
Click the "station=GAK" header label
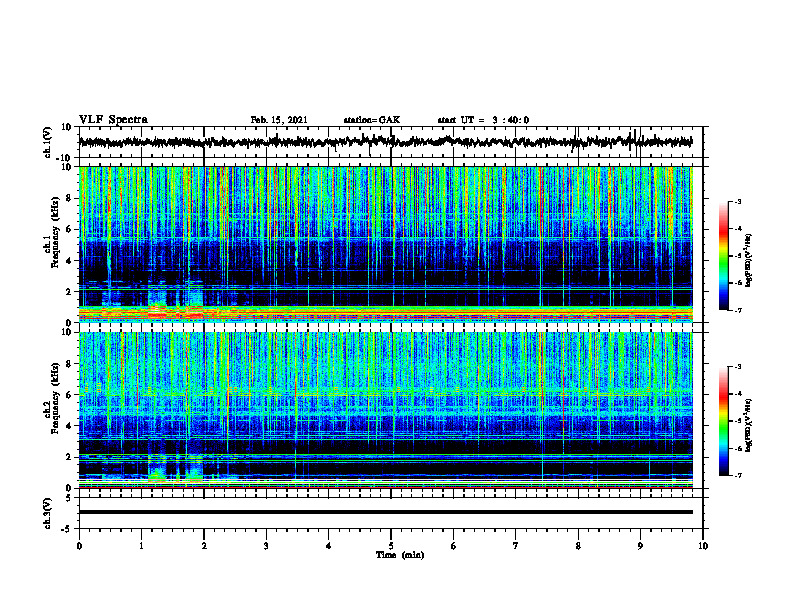click(x=372, y=120)
